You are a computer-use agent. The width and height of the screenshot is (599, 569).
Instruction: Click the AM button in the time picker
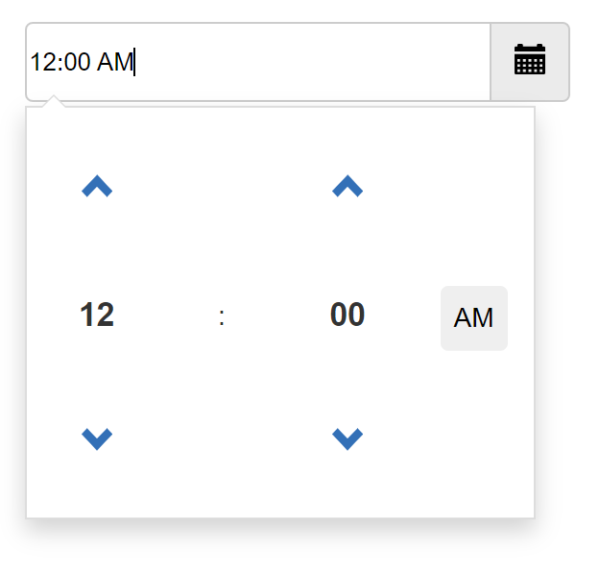[x=474, y=318]
